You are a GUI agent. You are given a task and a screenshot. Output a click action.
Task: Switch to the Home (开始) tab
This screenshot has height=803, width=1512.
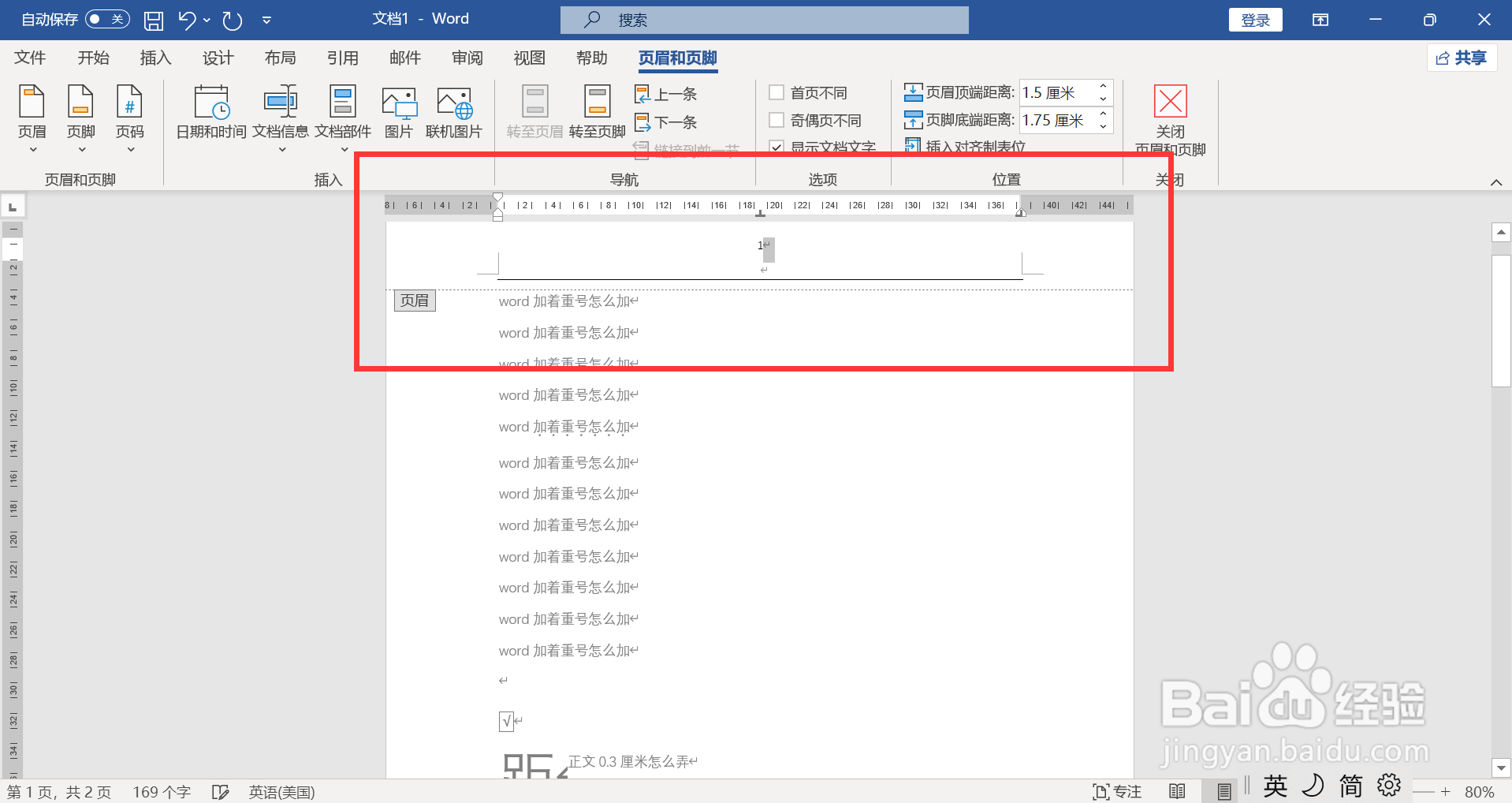tap(93, 58)
